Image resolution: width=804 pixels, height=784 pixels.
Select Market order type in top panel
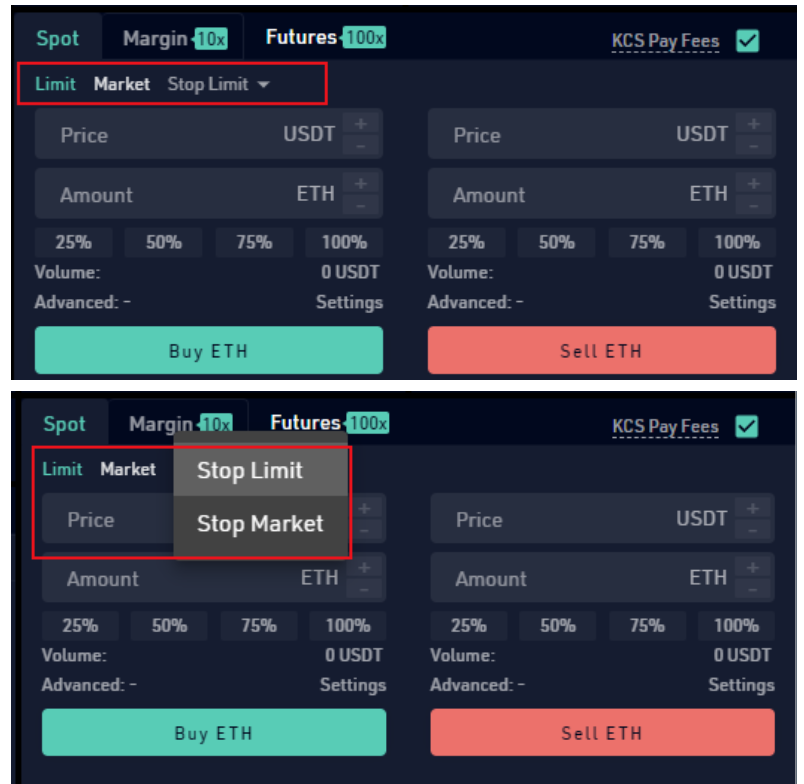(122, 84)
